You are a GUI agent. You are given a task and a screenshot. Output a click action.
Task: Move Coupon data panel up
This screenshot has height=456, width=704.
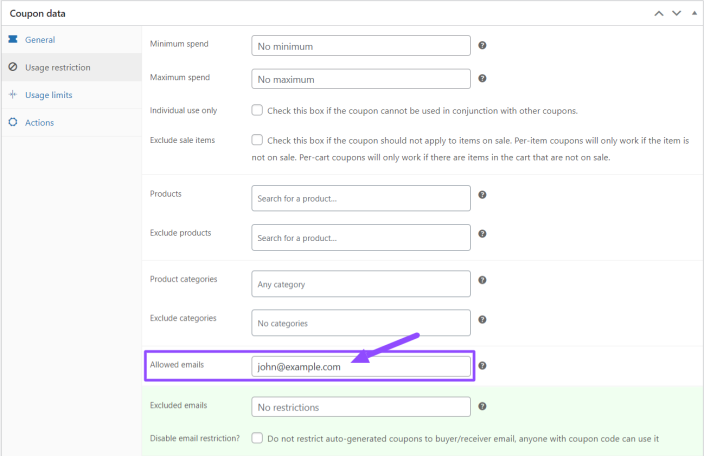tap(658, 13)
